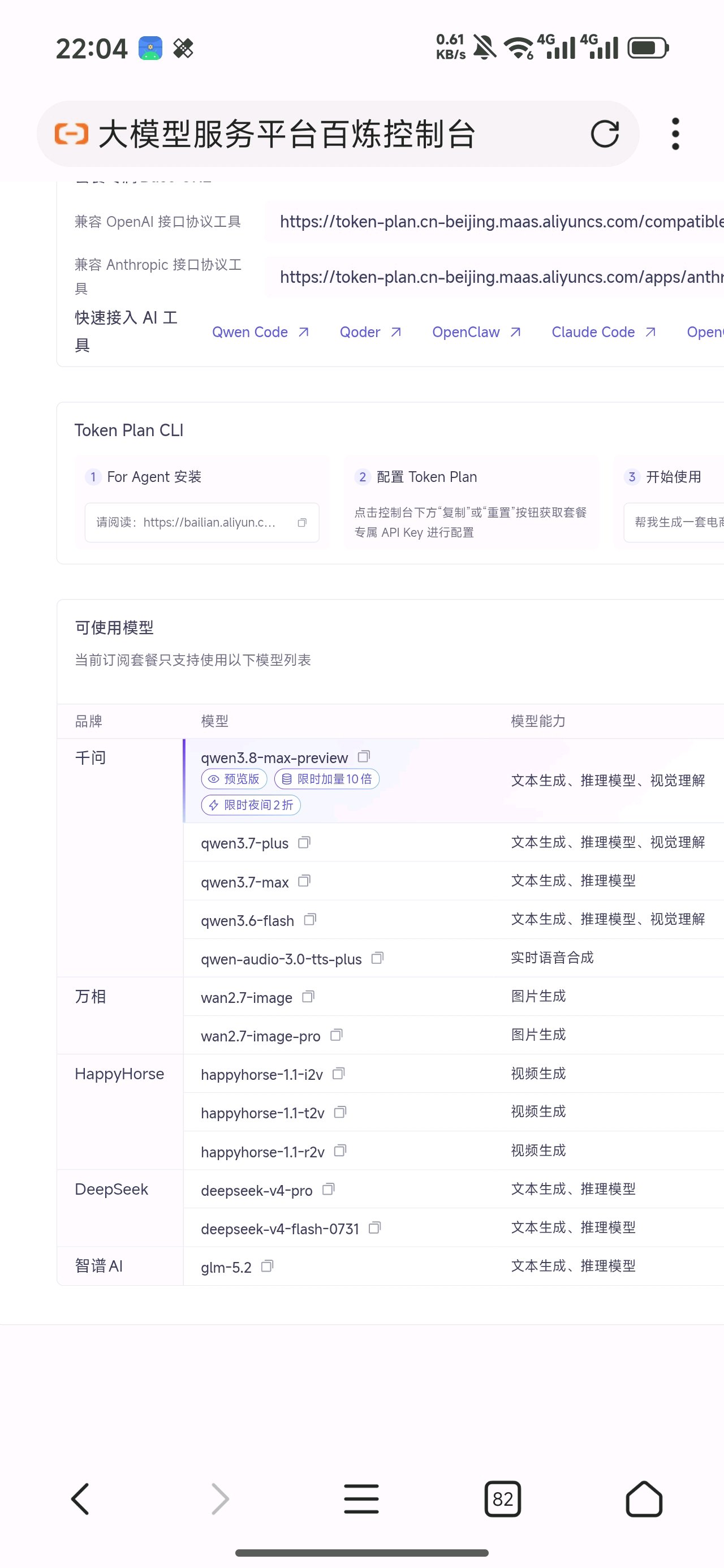This screenshot has height=1568, width=724.
Task: Tap the page title in the address bar
Action: (286, 134)
